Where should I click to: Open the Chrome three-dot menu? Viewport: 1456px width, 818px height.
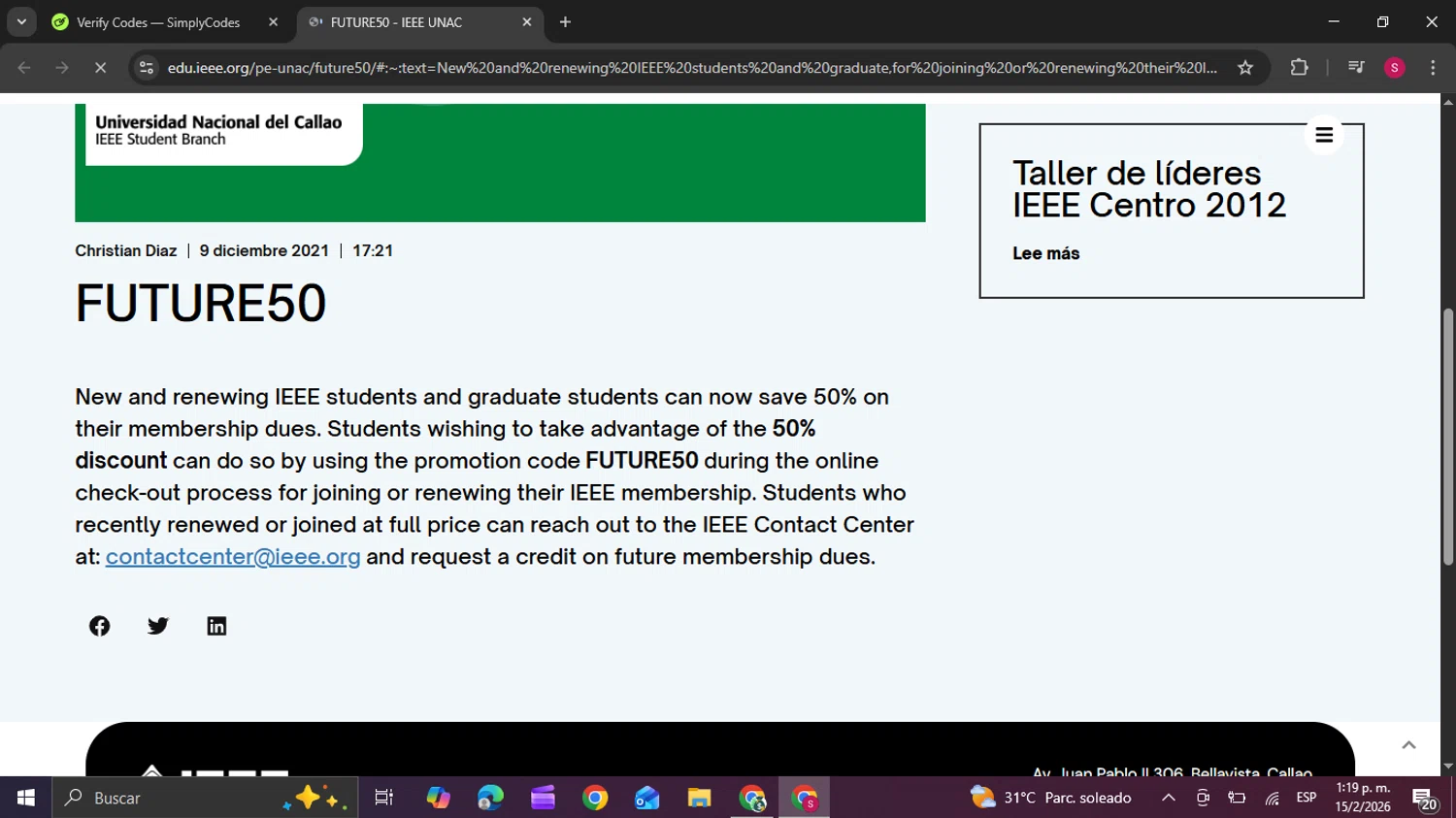pyautogui.click(x=1433, y=68)
